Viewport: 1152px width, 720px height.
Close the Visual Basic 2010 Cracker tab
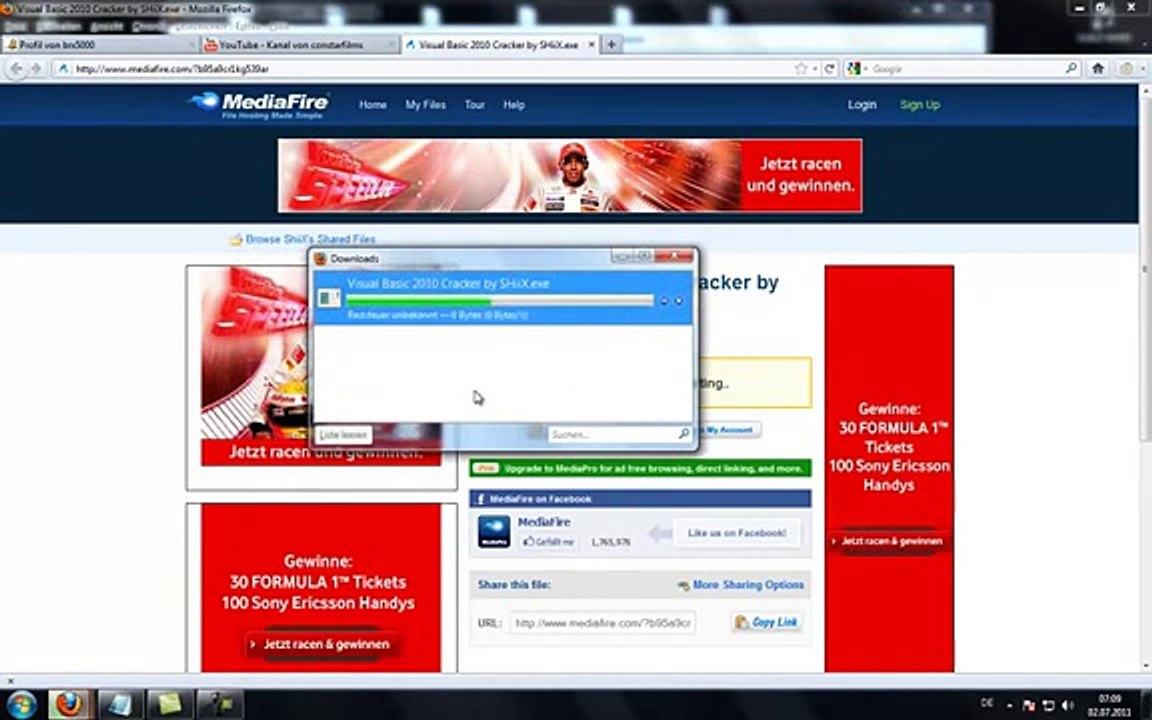tap(591, 45)
